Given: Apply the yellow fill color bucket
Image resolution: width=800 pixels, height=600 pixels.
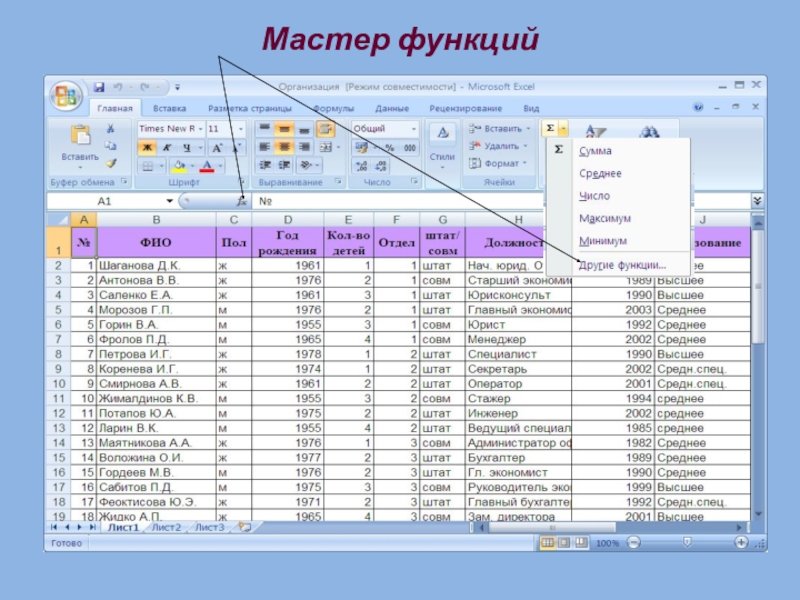Looking at the screenshot, I should pyautogui.click(x=179, y=166).
